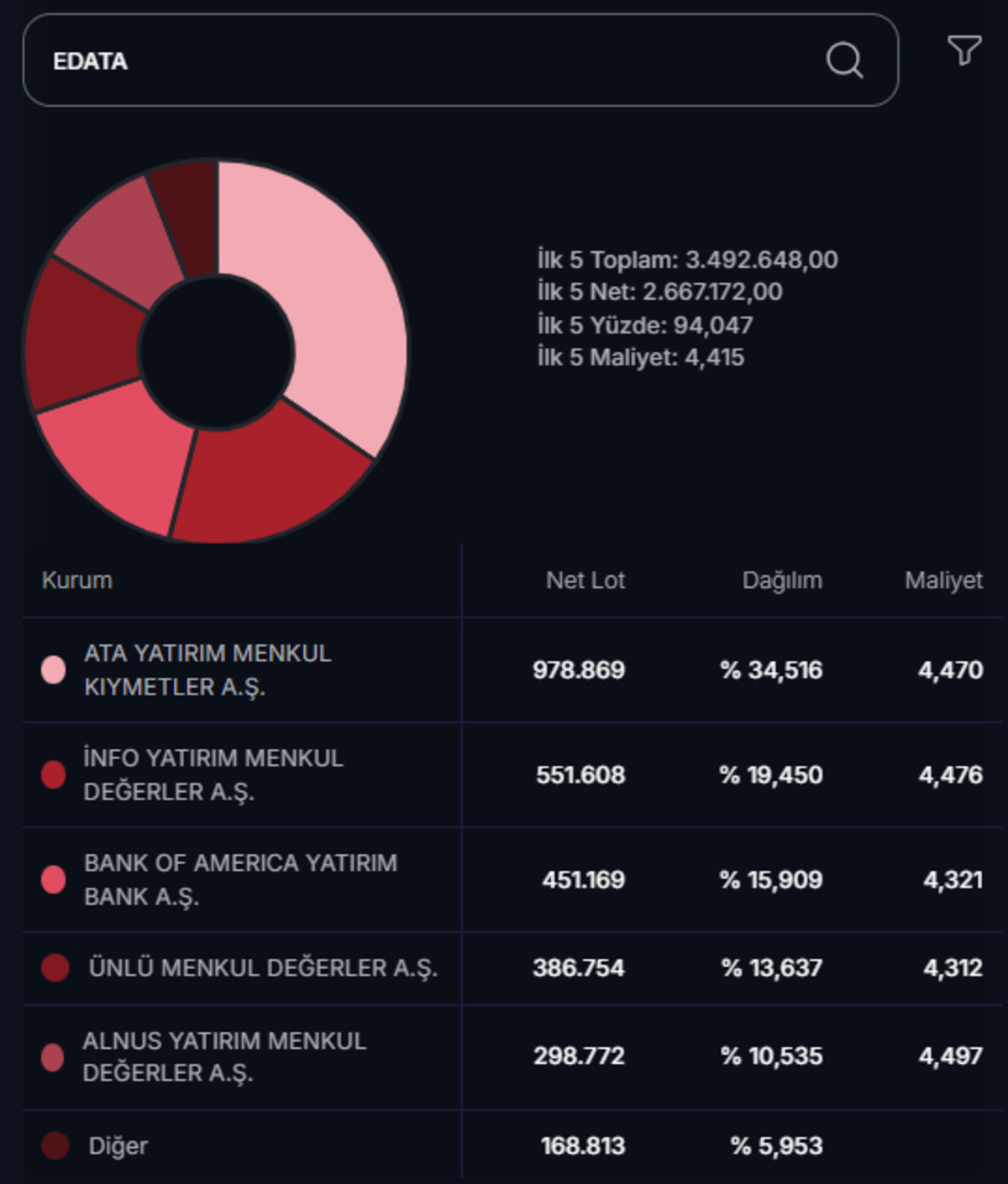Click net lot value 451.169
This screenshot has width=1008, height=1184.
(x=584, y=880)
